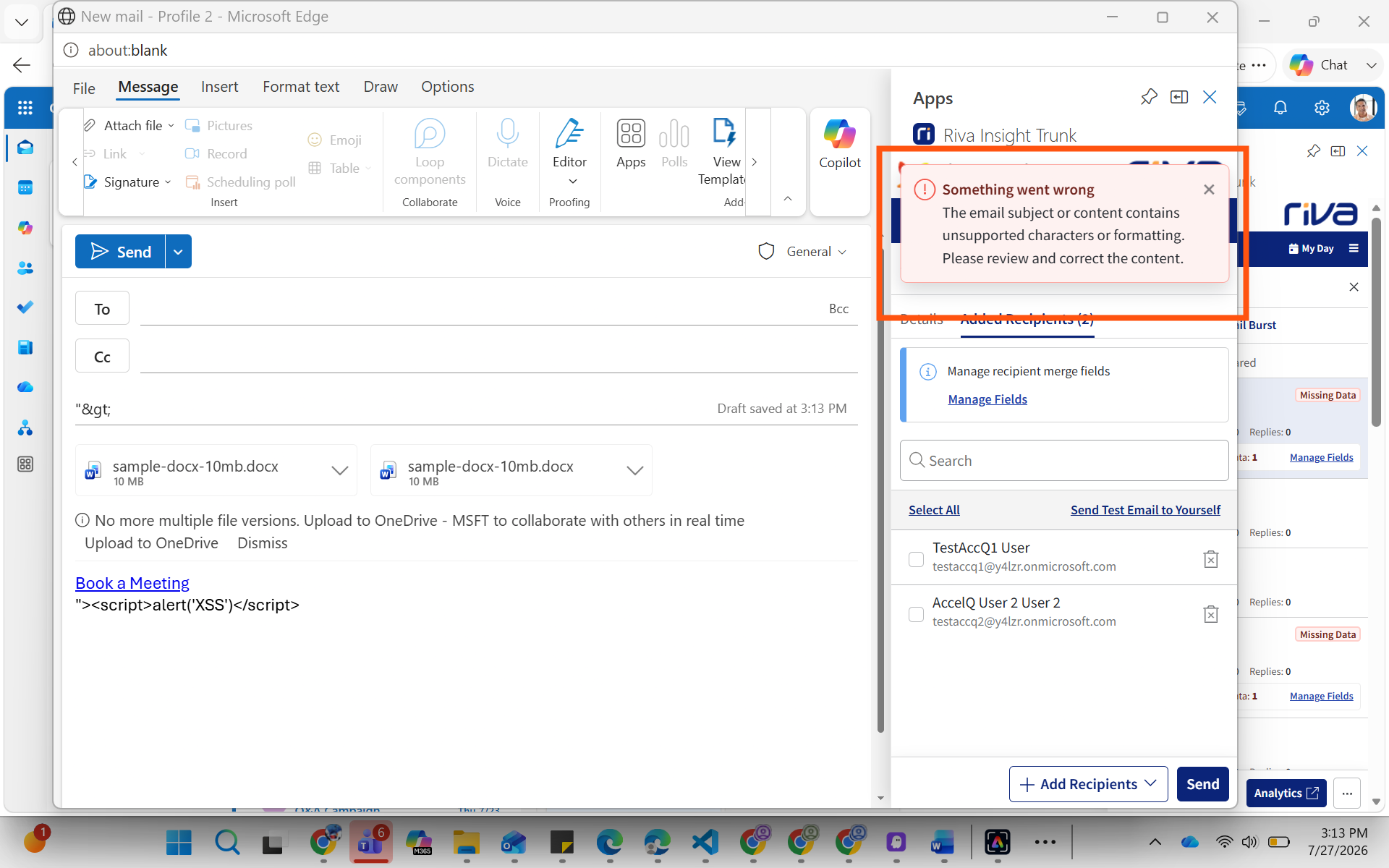The width and height of the screenshot is (1389, 868).
Task: Click Riva pane Send button
Action: point(1202,784)
